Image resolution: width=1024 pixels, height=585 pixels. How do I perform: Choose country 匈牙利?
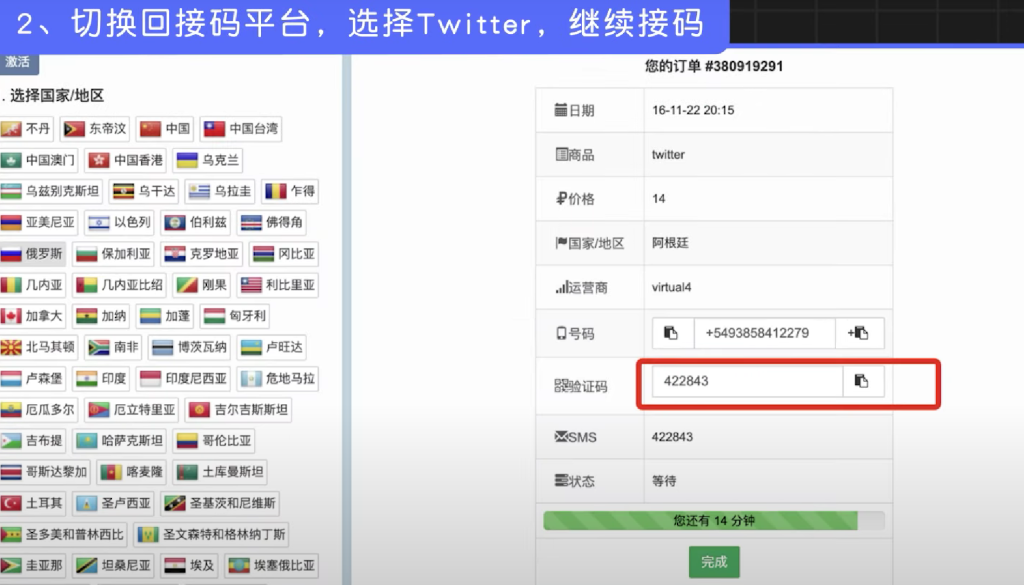tap(235, 316)
